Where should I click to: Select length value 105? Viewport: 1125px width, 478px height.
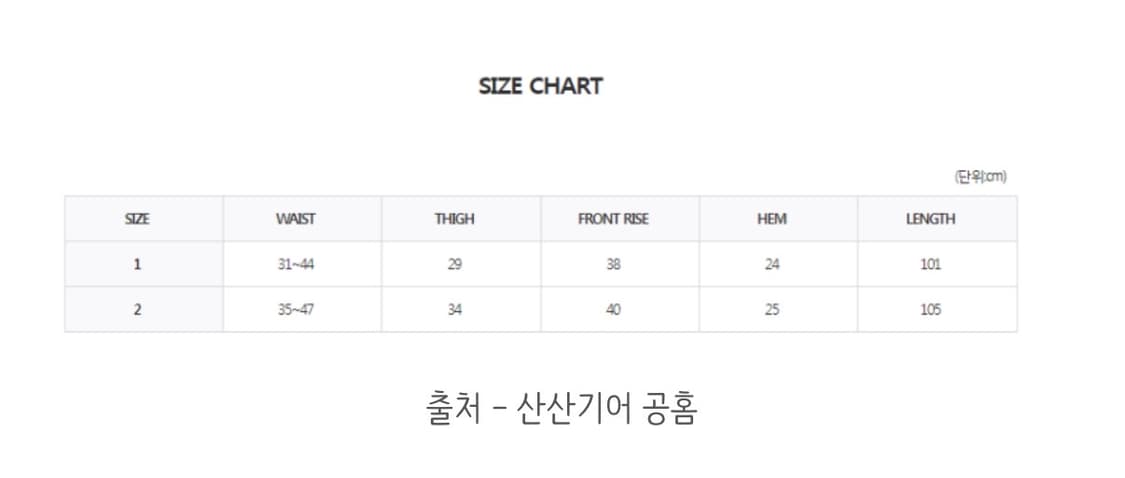pos(930,310)
